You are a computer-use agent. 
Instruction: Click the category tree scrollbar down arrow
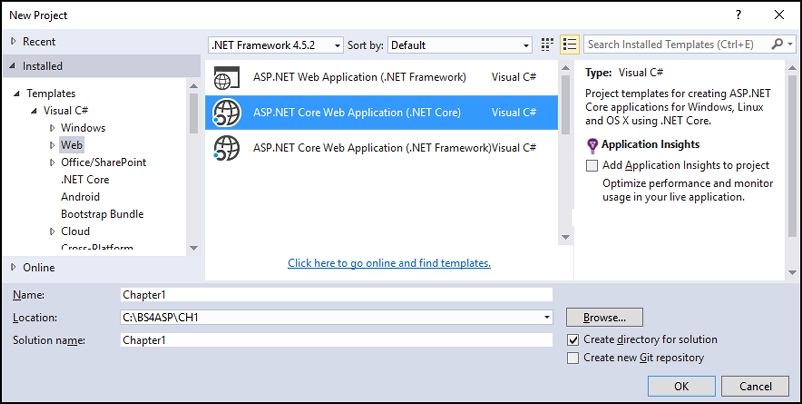(x=193, y=248)
